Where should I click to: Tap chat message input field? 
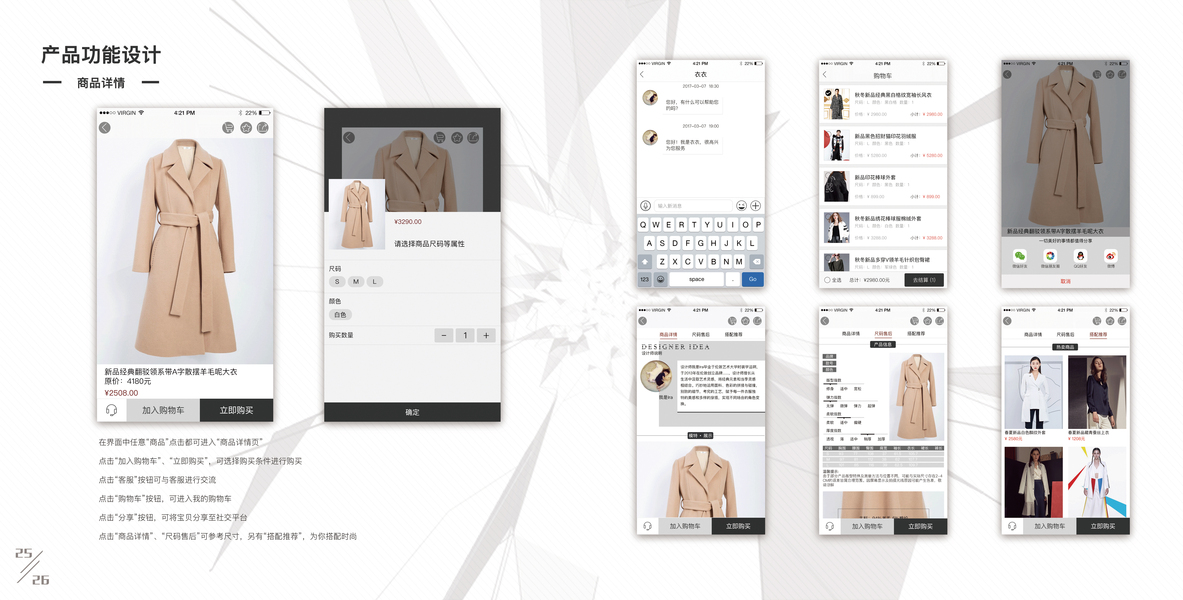coord(694,205)
